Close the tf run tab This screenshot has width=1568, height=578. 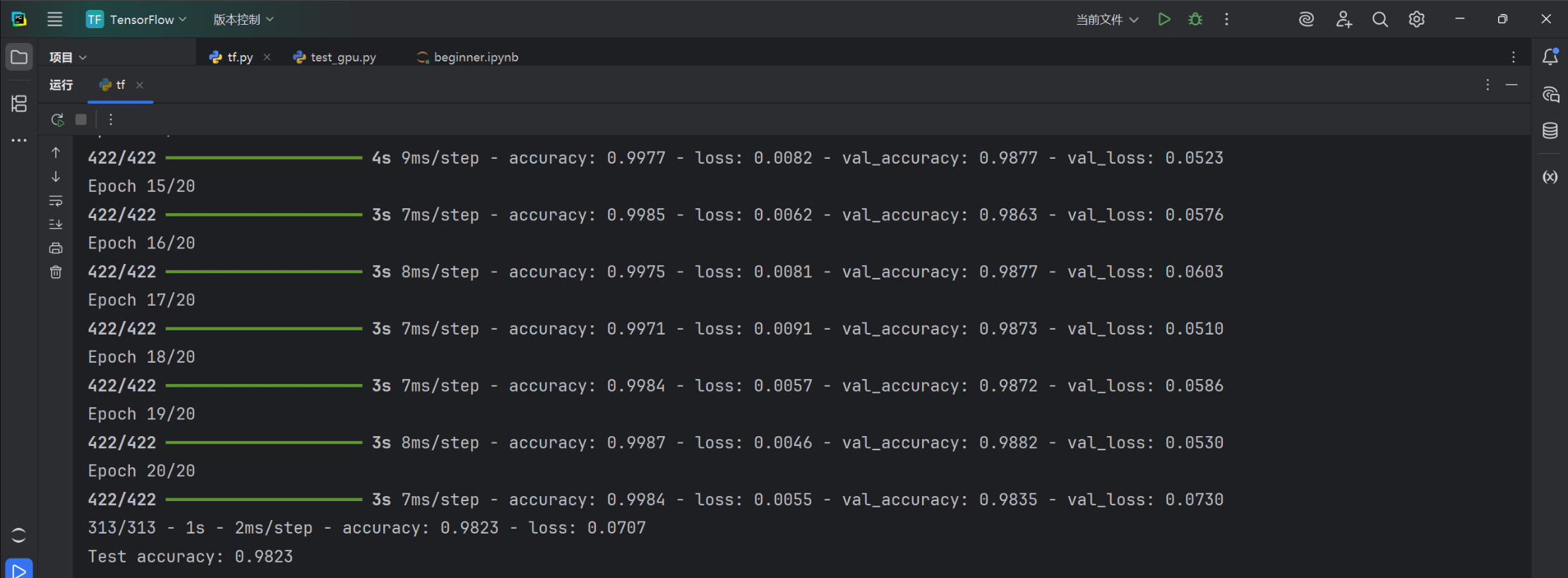pyautogui.click(x=140, y=85)
